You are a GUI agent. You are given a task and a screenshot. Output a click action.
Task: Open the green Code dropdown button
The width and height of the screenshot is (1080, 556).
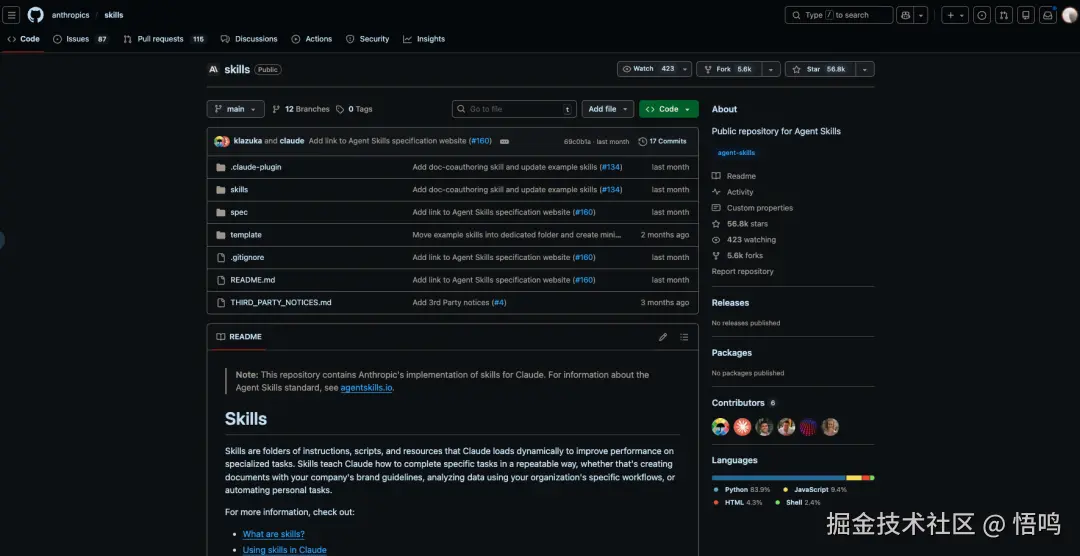click(x=669, y=109)
